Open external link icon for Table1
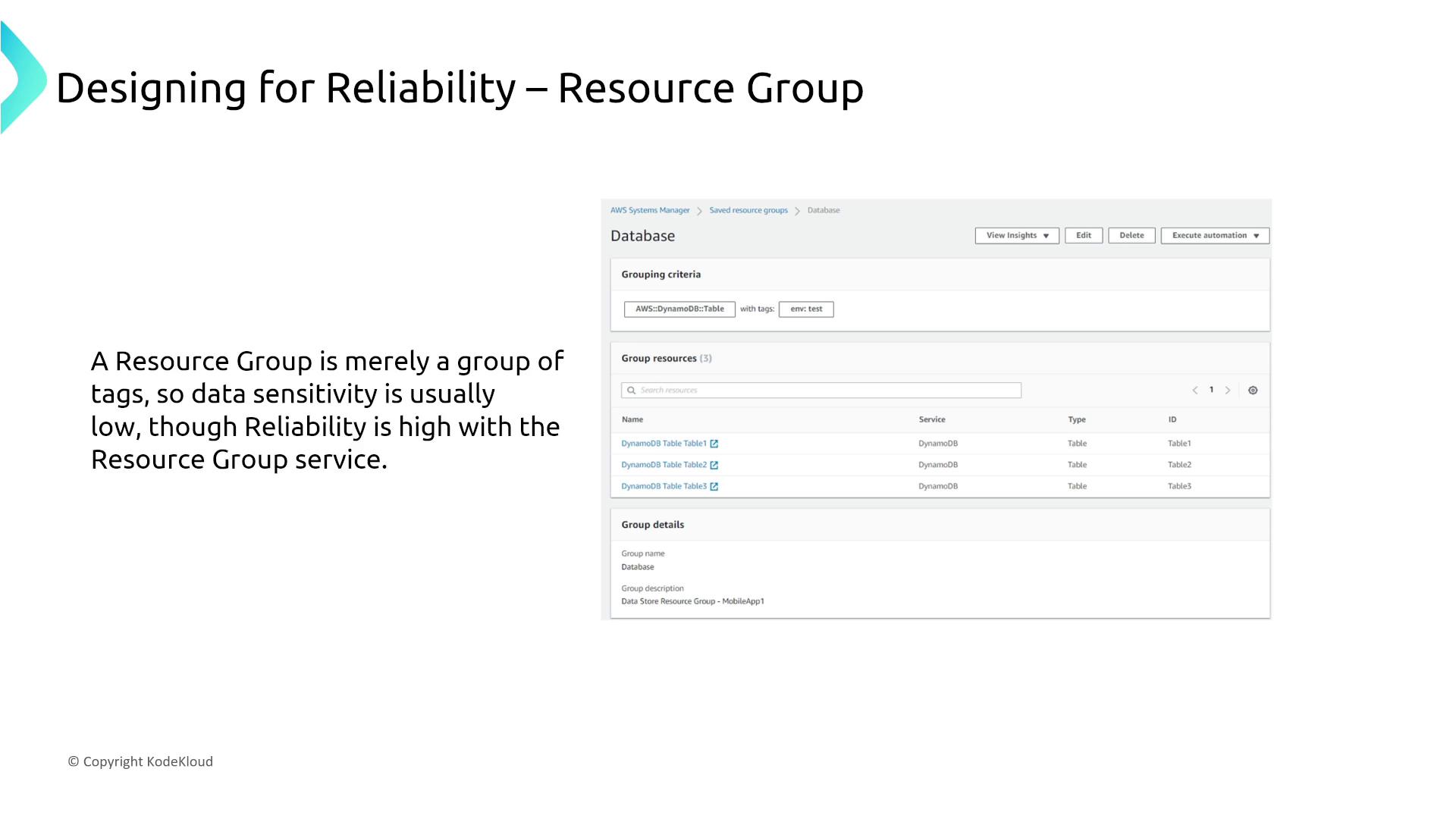The width and height of the screenshot is (1456, 819). (x=714, y=444)
